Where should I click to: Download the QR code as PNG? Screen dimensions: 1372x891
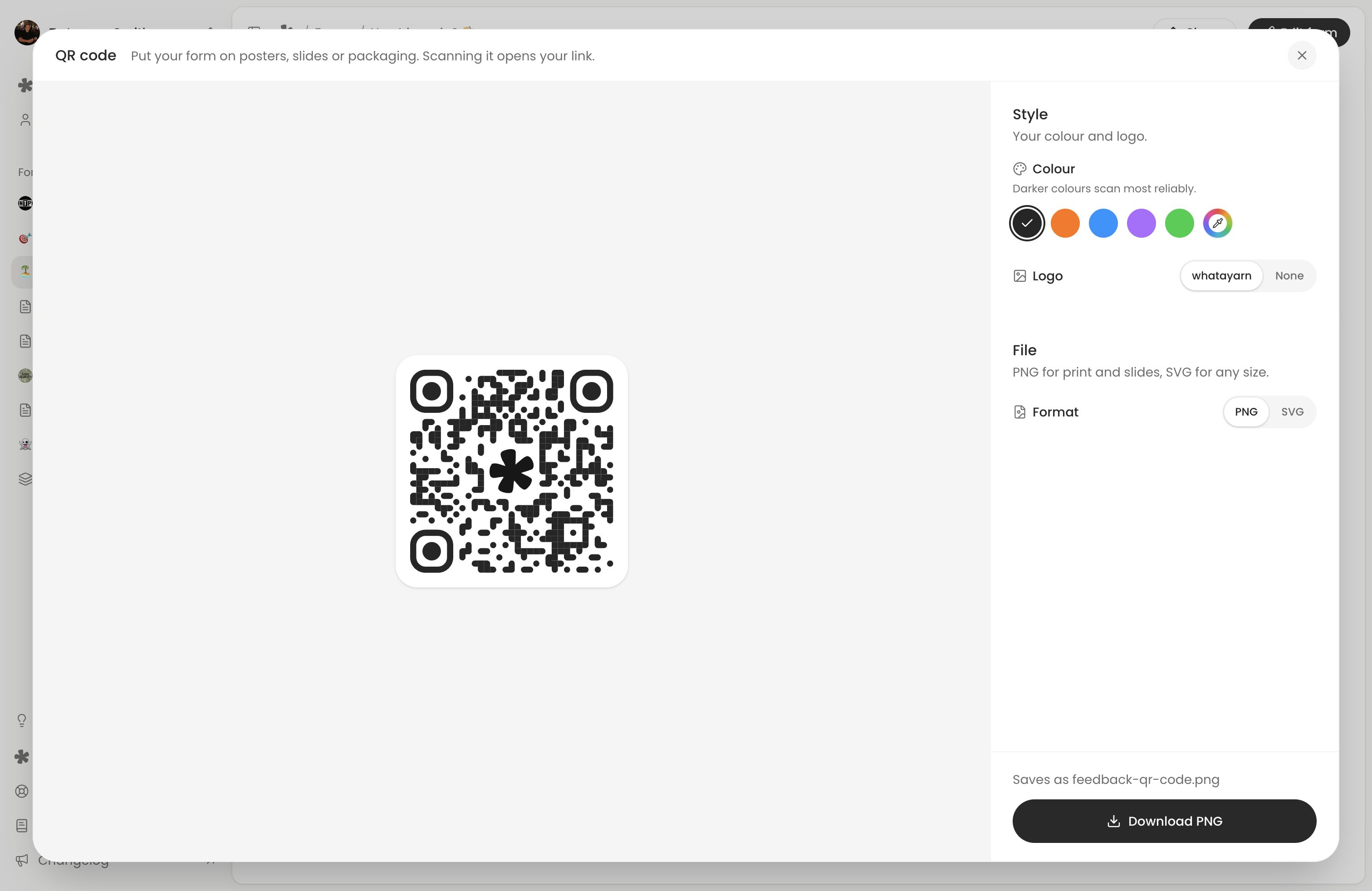[x=1164, y=821]
